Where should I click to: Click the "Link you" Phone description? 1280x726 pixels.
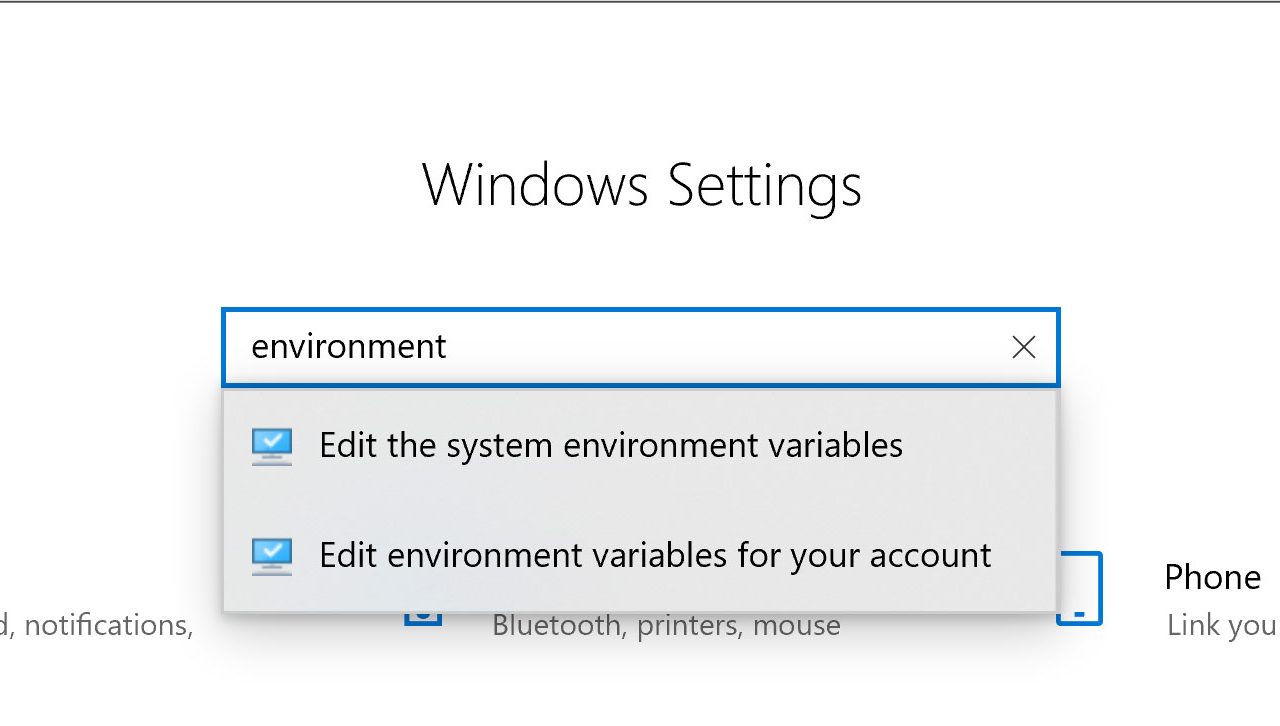click(x=1222, y=626)
